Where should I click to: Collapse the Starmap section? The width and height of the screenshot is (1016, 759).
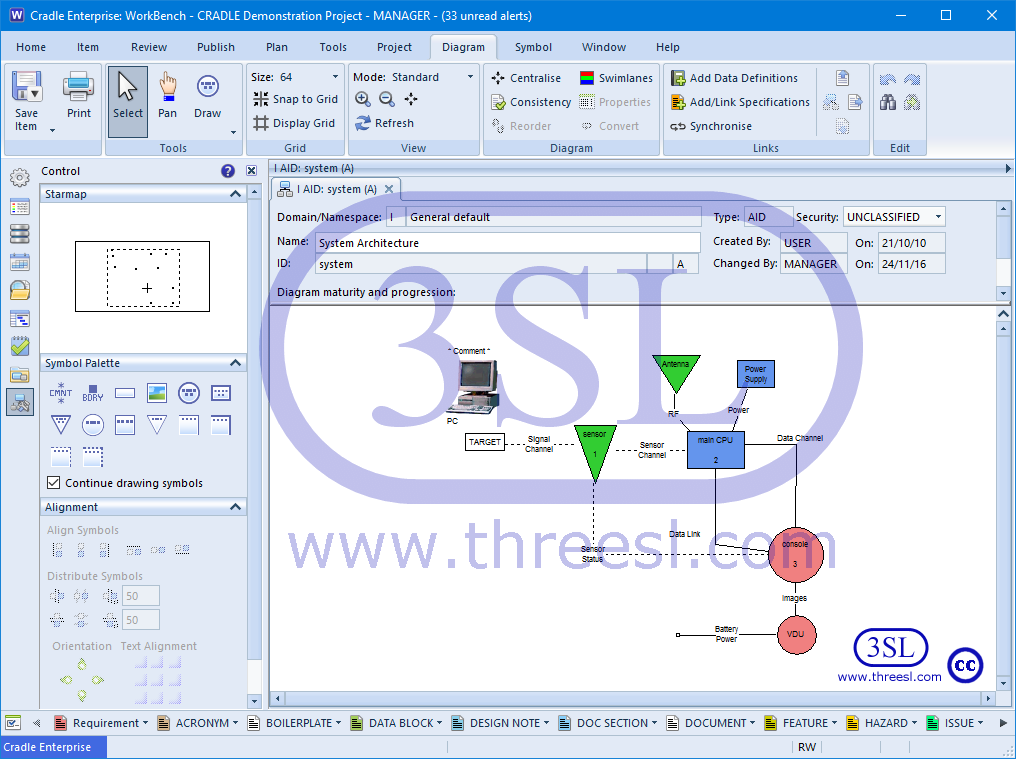pyautogui.click(x=235, y=194)
